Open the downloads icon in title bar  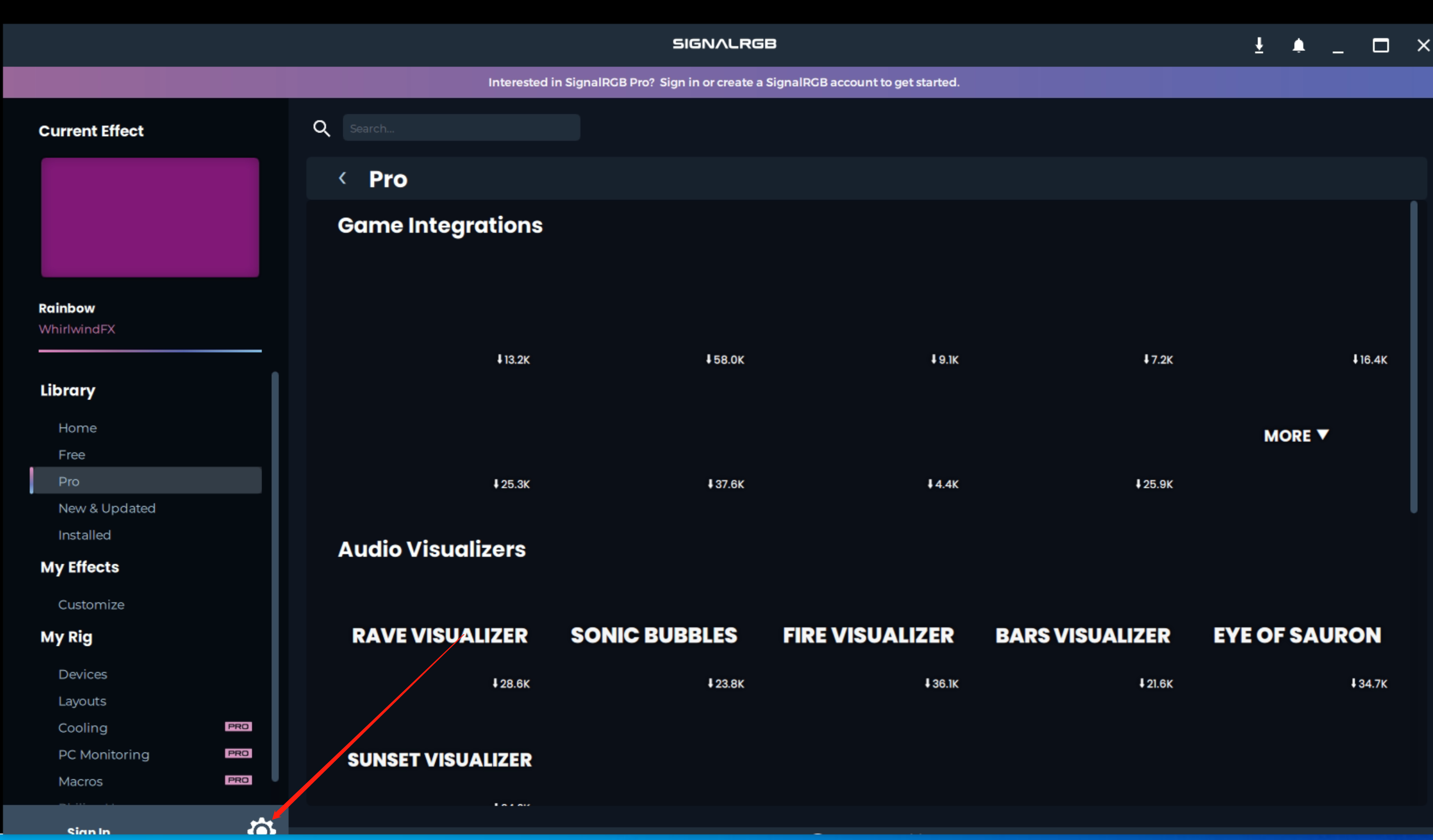(1259, 45)
